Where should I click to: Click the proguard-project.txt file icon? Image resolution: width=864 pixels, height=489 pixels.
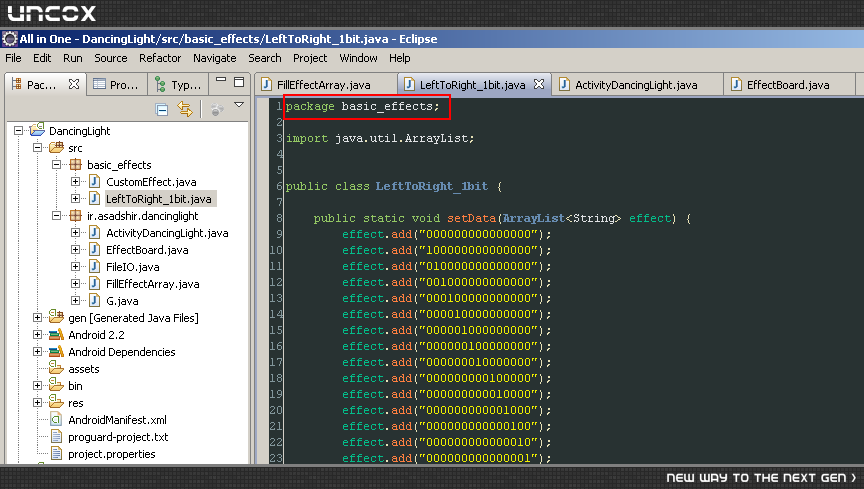[x=56, y=437]
